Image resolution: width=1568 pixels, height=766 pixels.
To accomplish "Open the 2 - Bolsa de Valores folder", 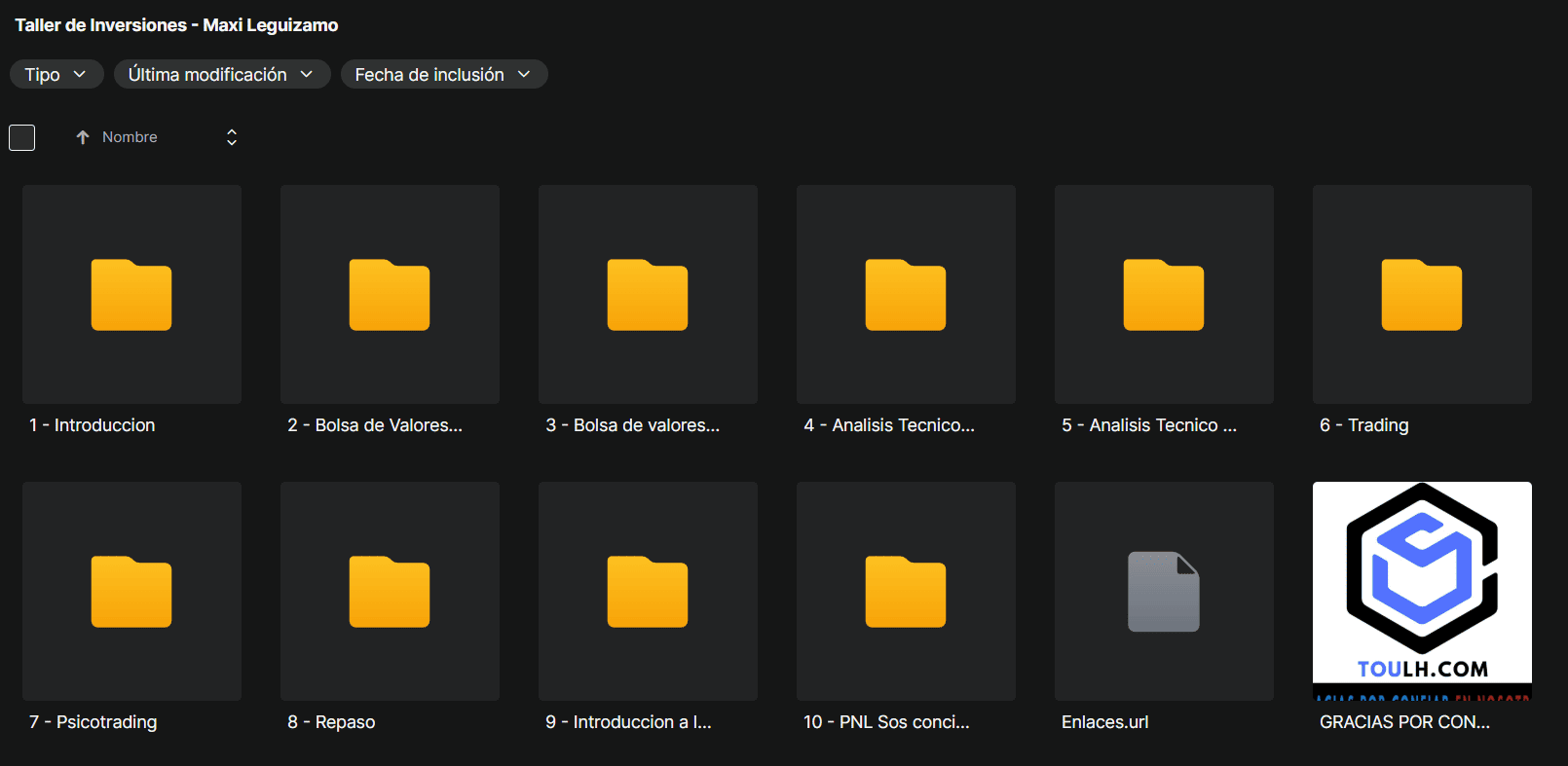I will click(390, 295).
